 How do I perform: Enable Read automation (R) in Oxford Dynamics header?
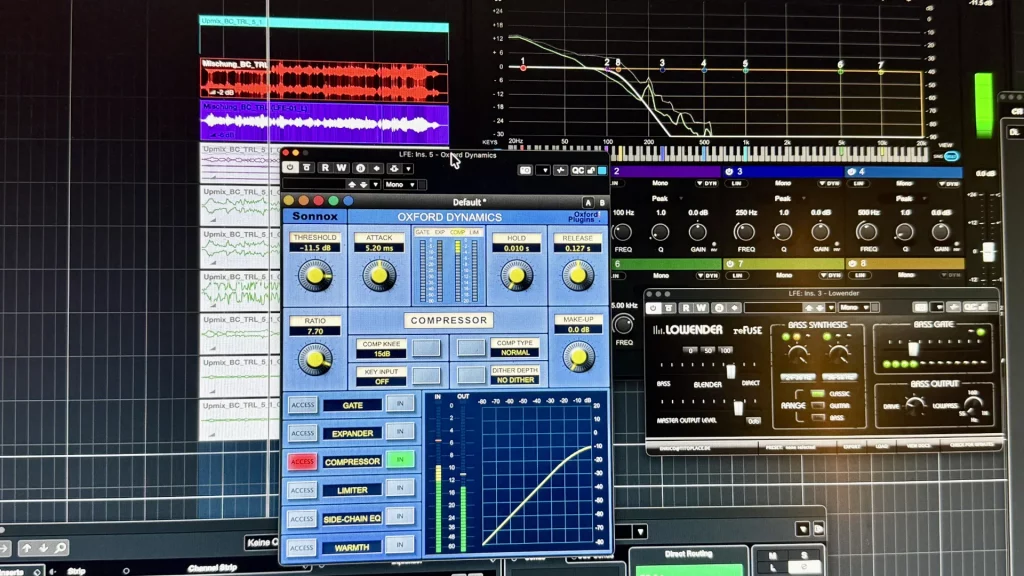coord(324,168)
